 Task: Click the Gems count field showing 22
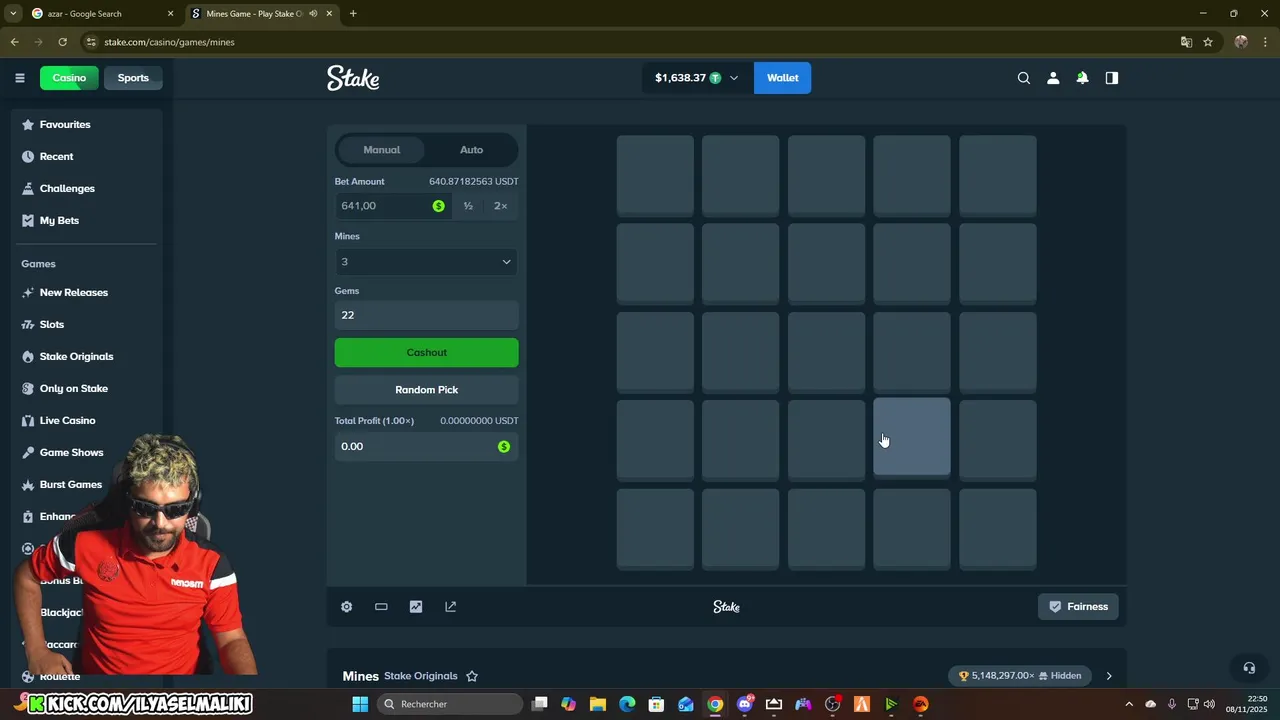tap(426, 315)
